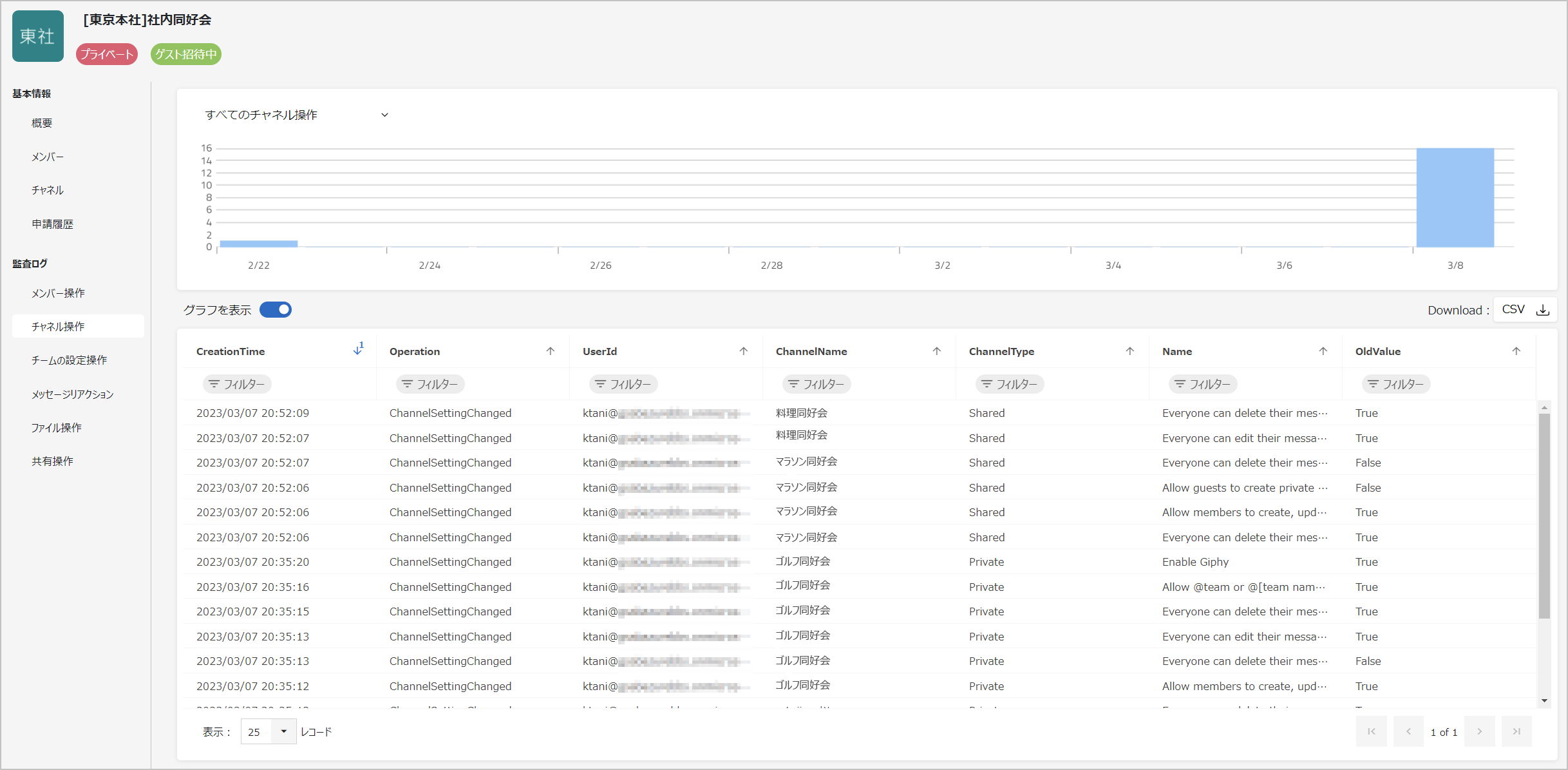1568x770 pixels.
Task: Download the CSV file
Action: point(1525,310)
